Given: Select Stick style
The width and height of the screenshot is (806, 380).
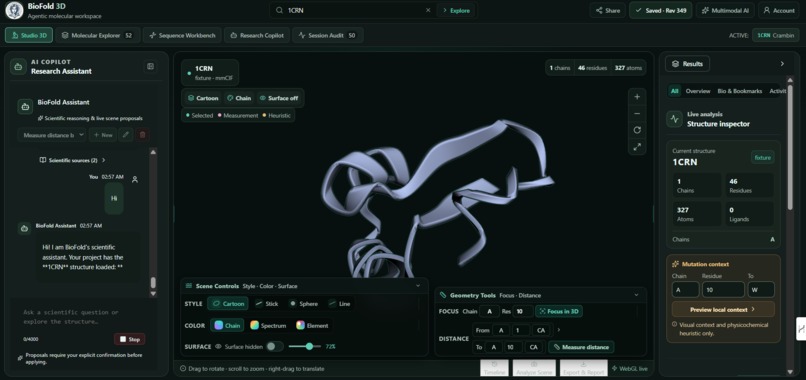Looking at the screenshot, I should 267,304.
